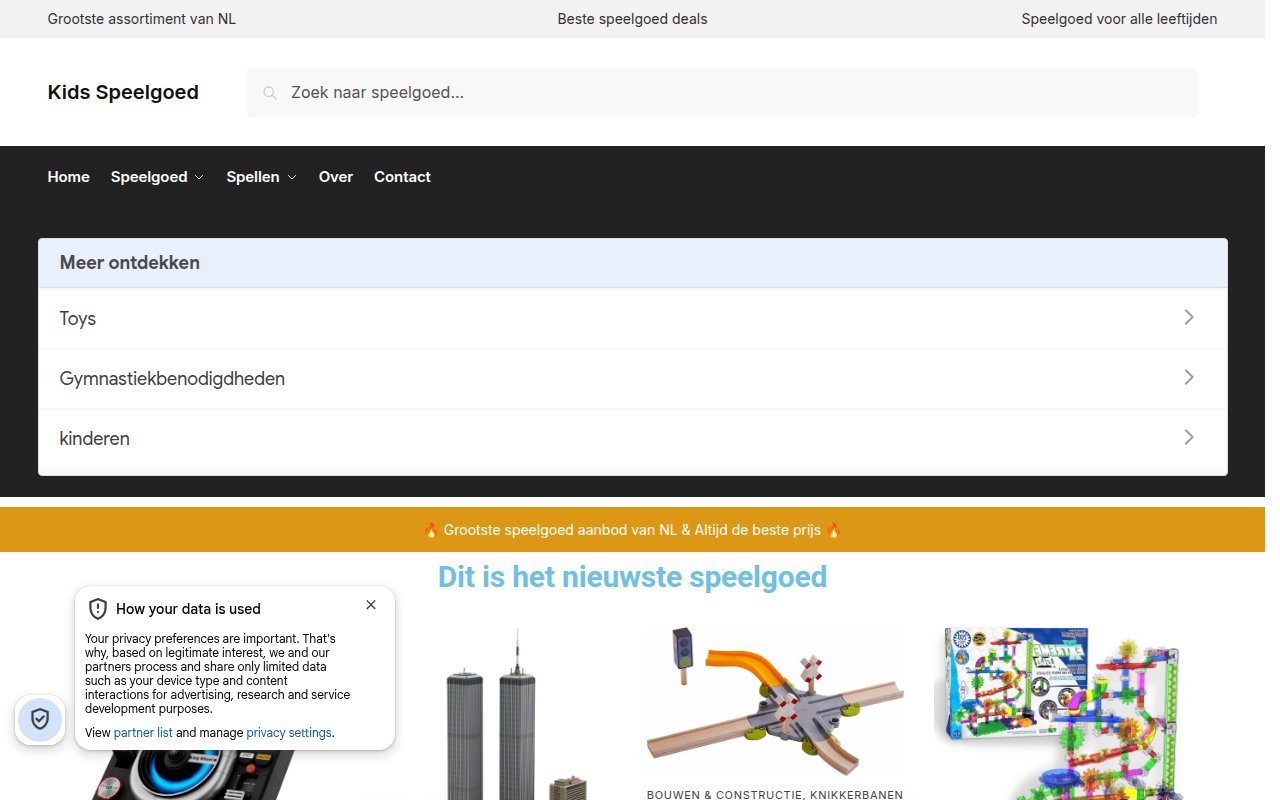Go to the Home menu item
Image resolution: width=1280 pixels, height=800 pixels.
pyautogui.click(x=69, y=177)
